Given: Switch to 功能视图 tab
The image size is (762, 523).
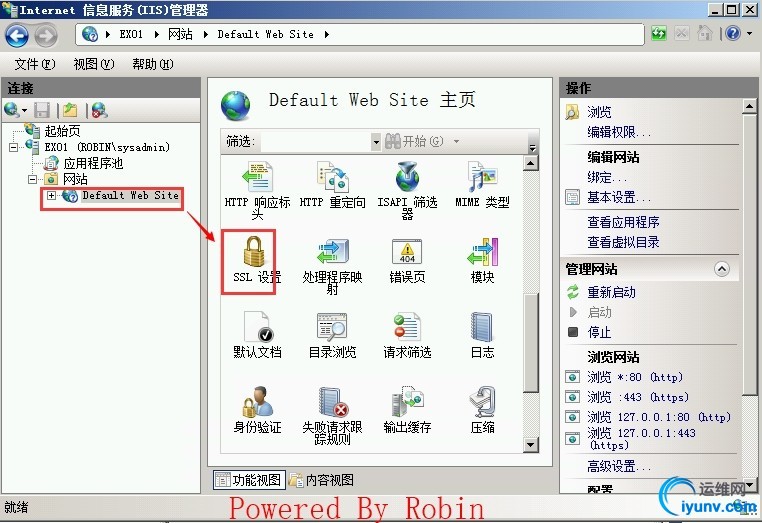Looking at the screenshot, I should tap(249, 480).
